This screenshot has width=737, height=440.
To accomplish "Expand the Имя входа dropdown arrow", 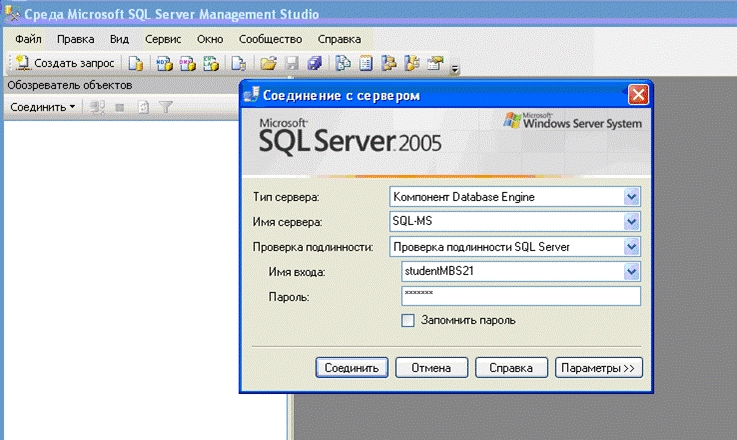I will pos(631,271).
